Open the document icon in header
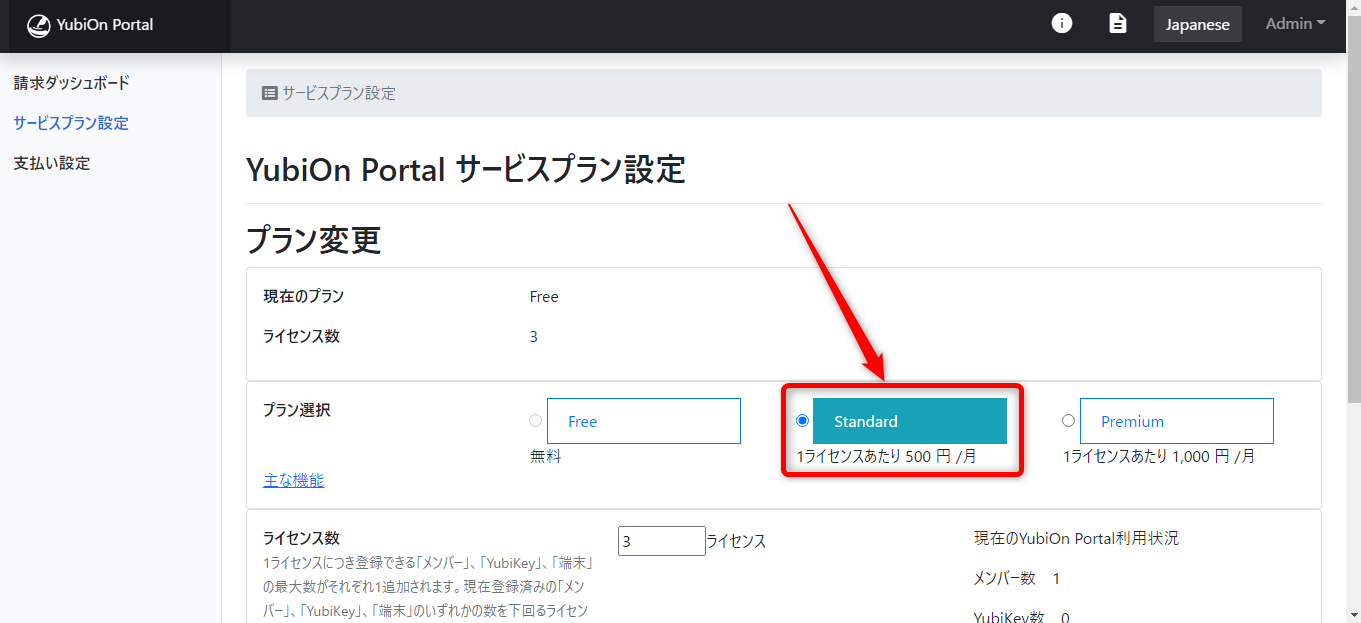Image resolution: width=1361 pixels, height=623 pixels. tap(1118, 23)
